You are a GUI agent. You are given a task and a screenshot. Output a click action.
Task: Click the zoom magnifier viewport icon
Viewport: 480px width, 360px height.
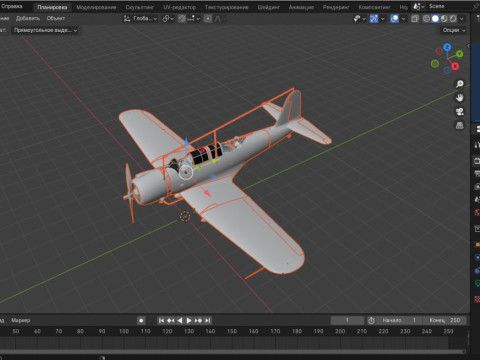460,84
